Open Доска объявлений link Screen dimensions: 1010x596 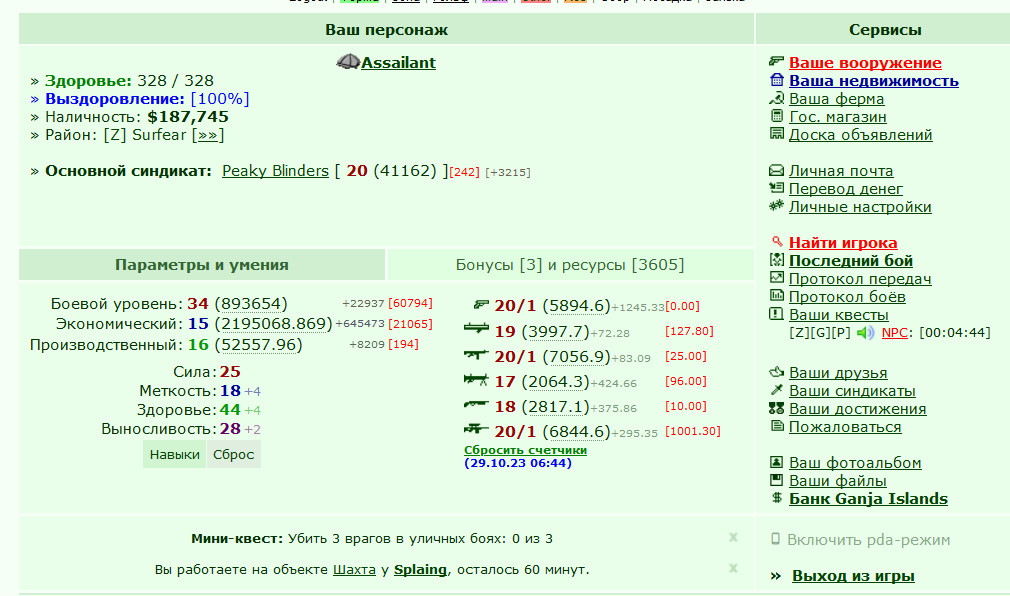[x=861, y=135]
